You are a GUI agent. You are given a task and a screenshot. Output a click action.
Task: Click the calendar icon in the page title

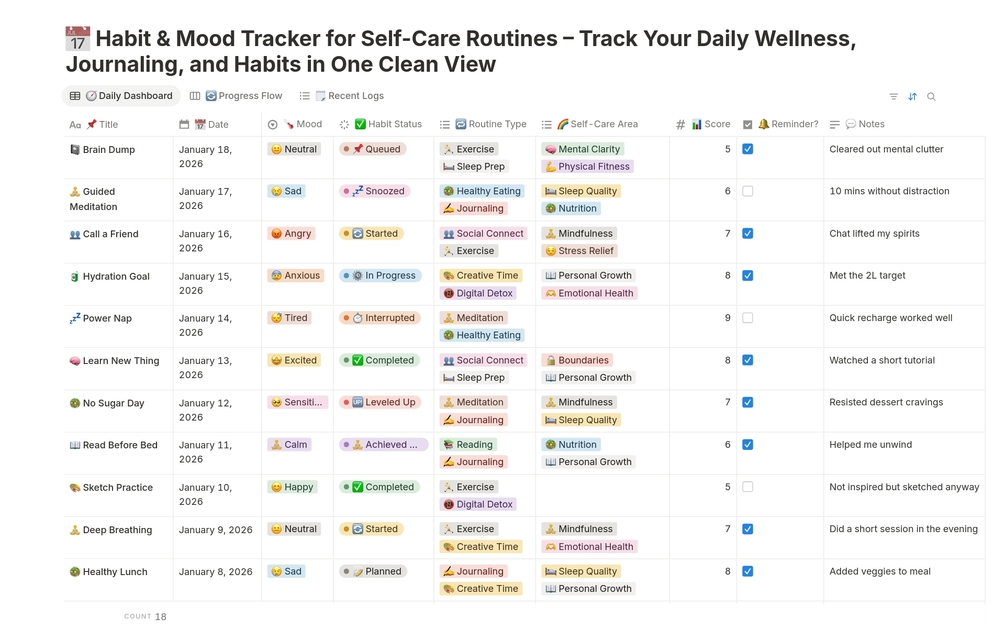click(77, 40)
